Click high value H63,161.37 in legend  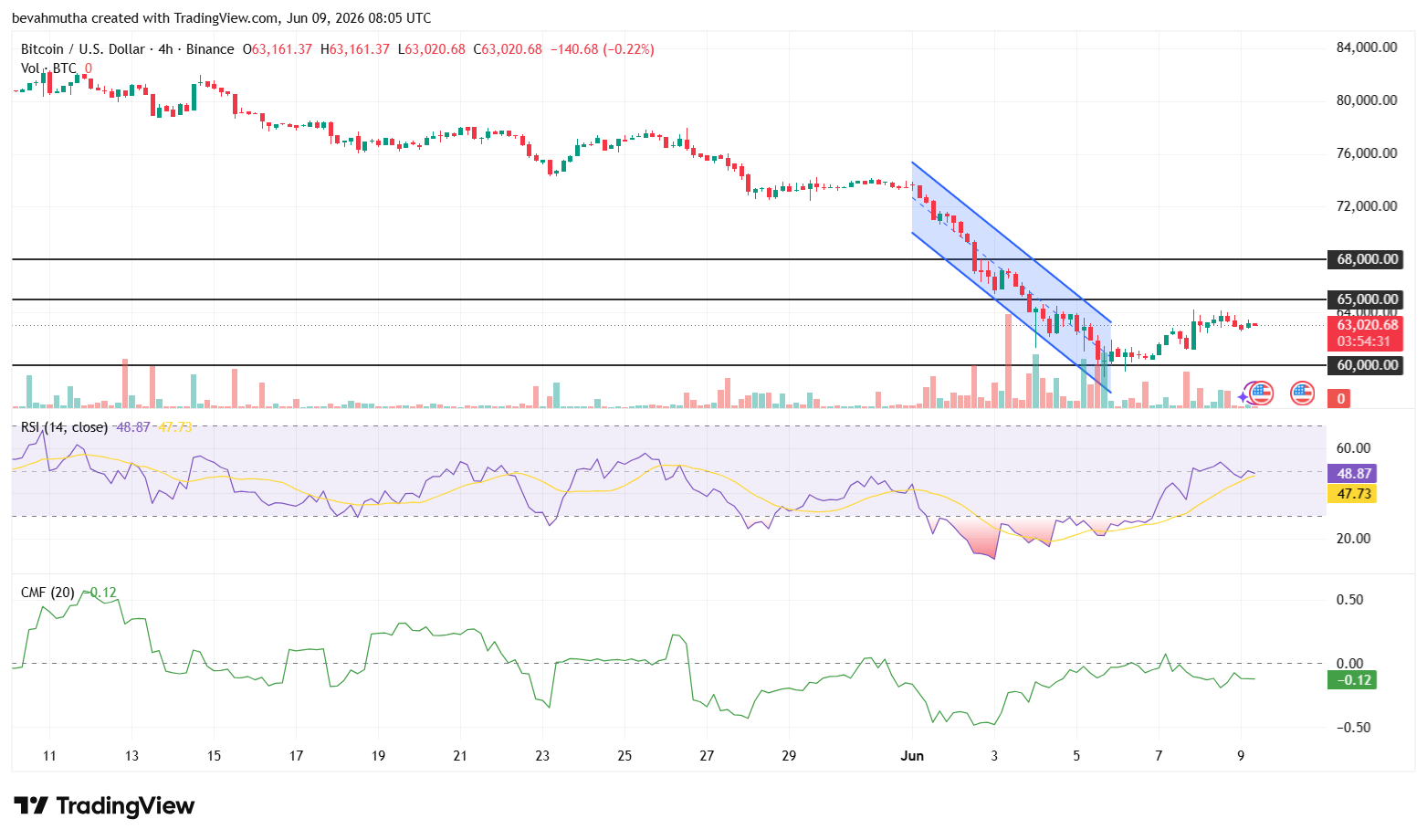coord(355,49)
